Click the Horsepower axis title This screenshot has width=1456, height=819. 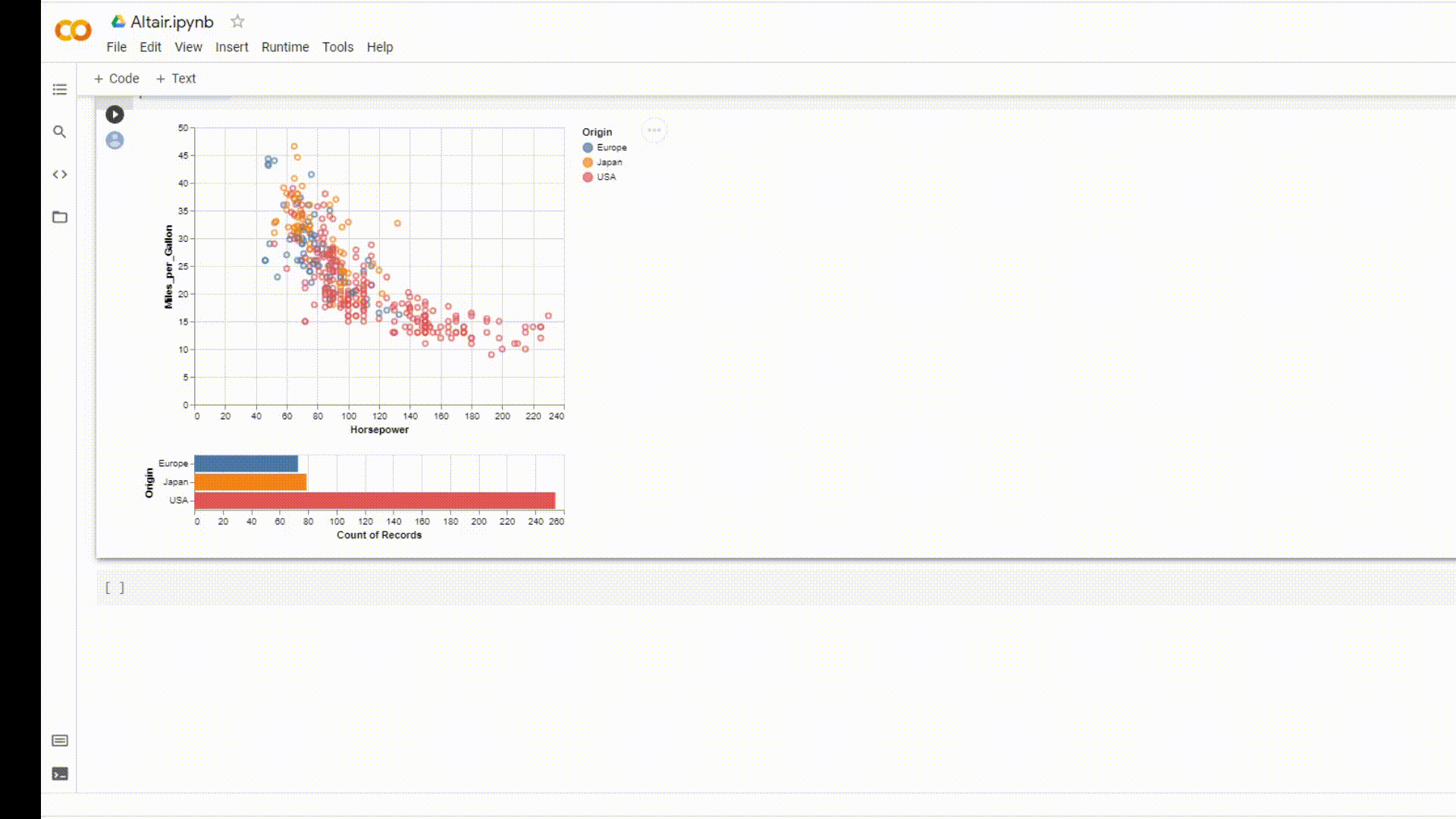pos(379,430)
